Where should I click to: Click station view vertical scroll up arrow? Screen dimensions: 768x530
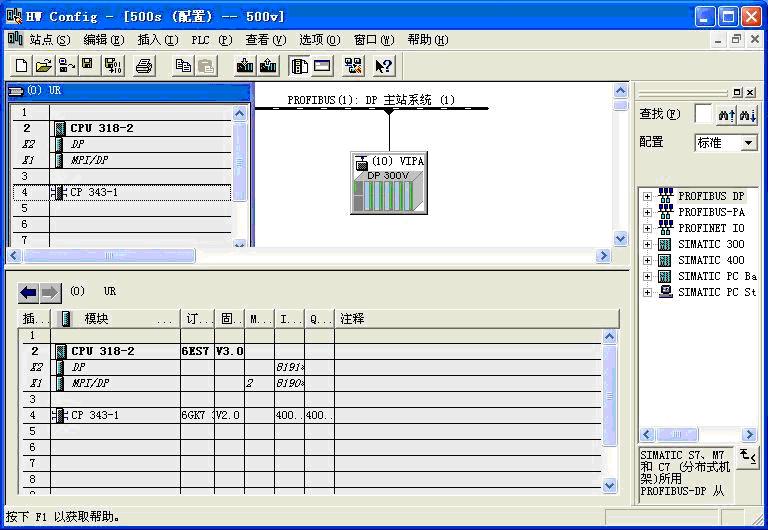[x=621, y=91]
